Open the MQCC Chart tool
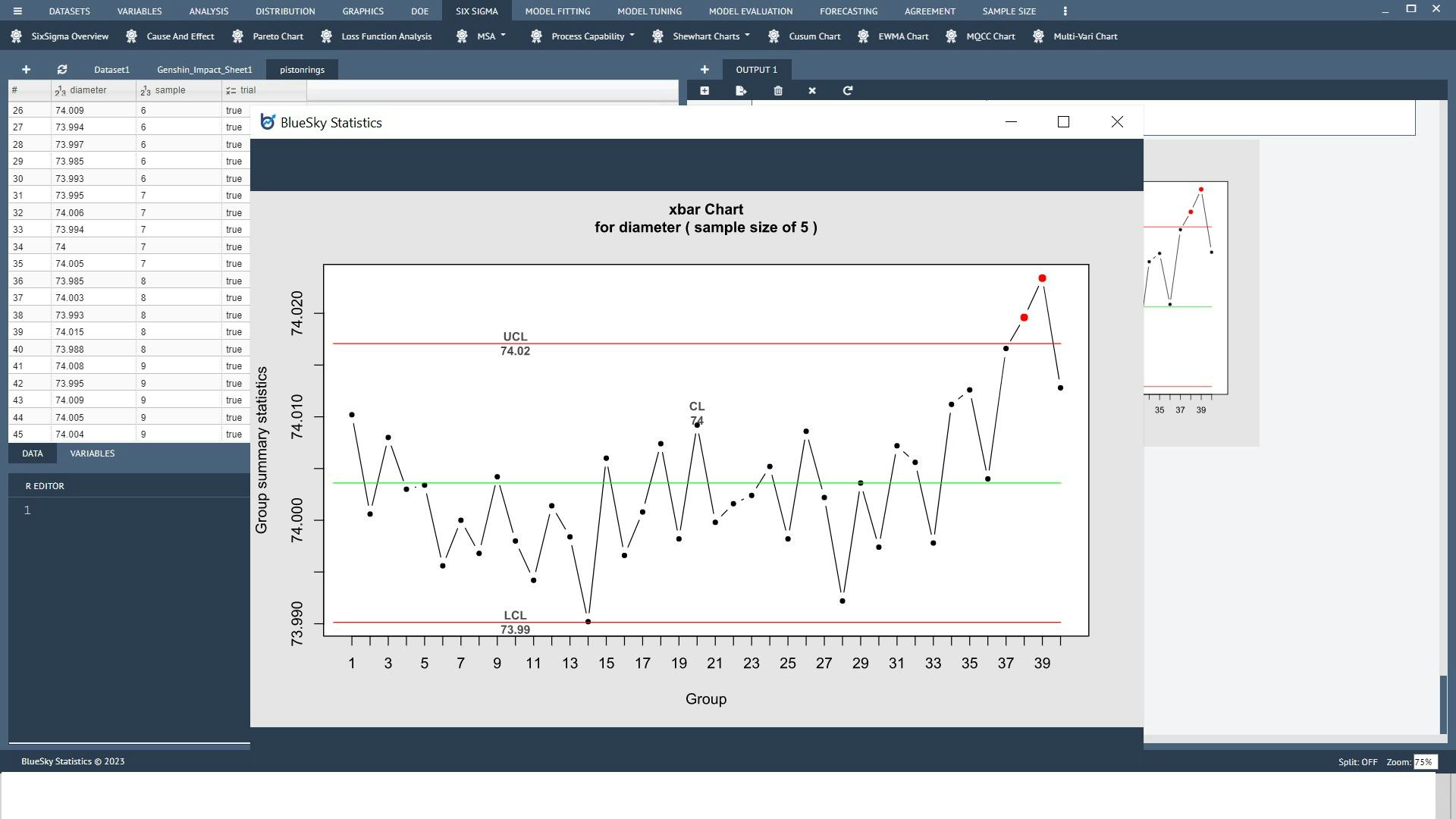The image size is (1456, 819). coord(990,36)
